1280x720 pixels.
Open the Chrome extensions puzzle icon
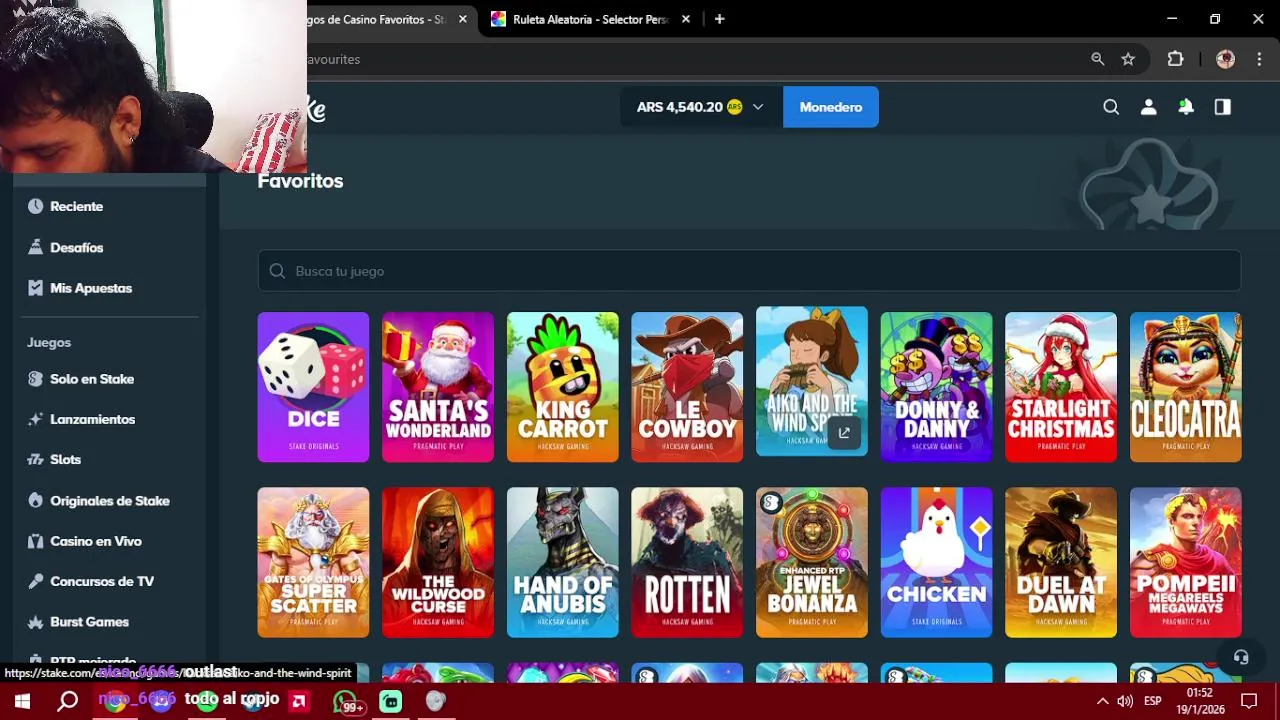(1175, 59)
